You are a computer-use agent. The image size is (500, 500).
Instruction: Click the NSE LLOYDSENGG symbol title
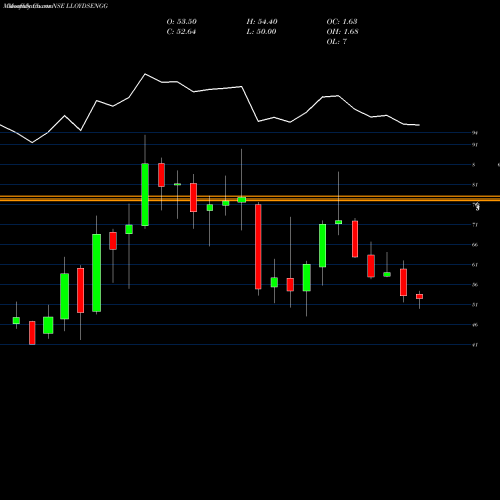(80, 6)
